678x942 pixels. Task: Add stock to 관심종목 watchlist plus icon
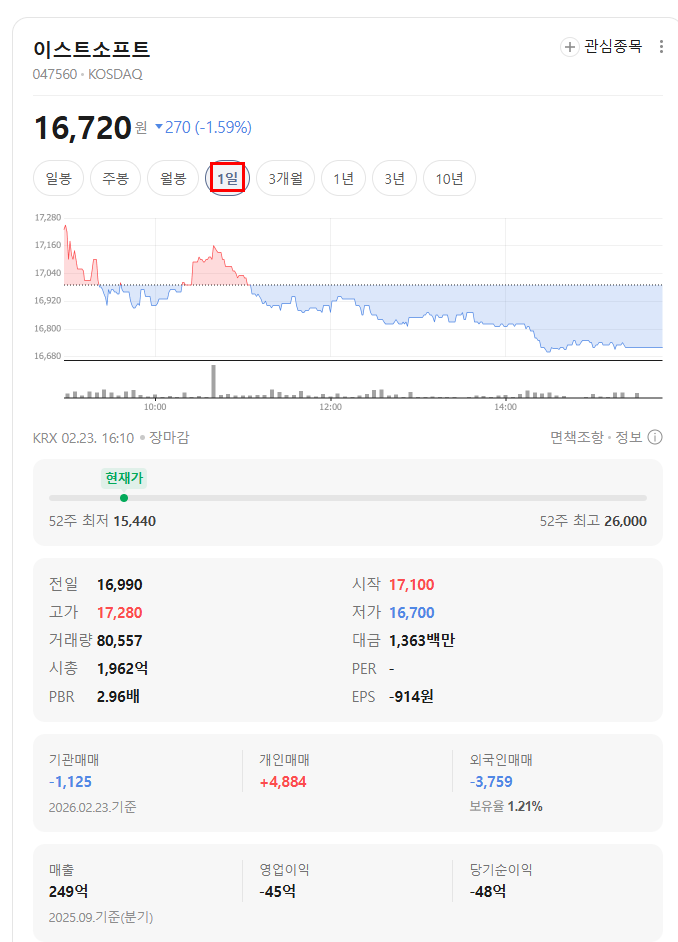pyautogui.click(x=569, y=47)
